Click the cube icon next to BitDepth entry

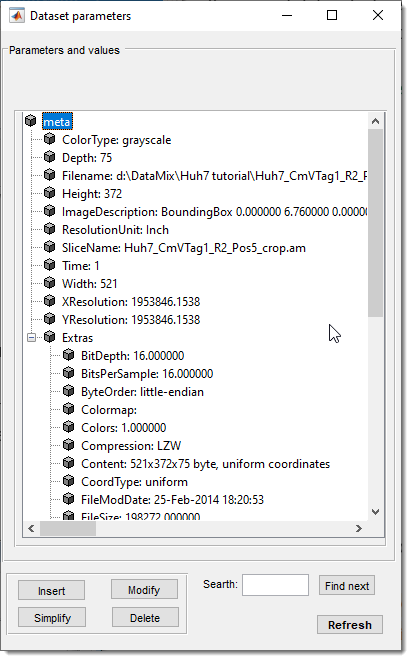pos(69,355)
